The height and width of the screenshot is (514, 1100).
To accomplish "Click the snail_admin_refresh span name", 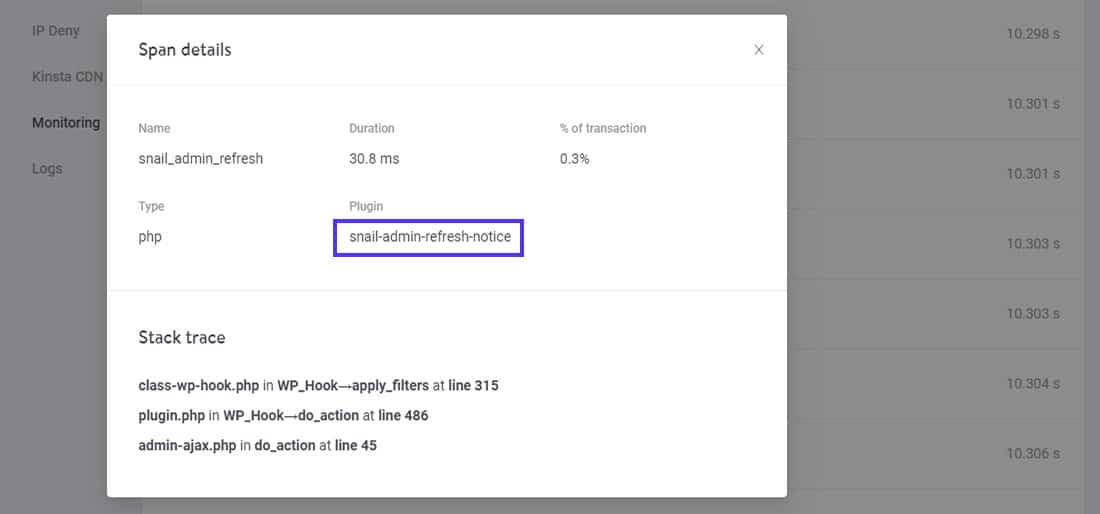I will point(200,158).
